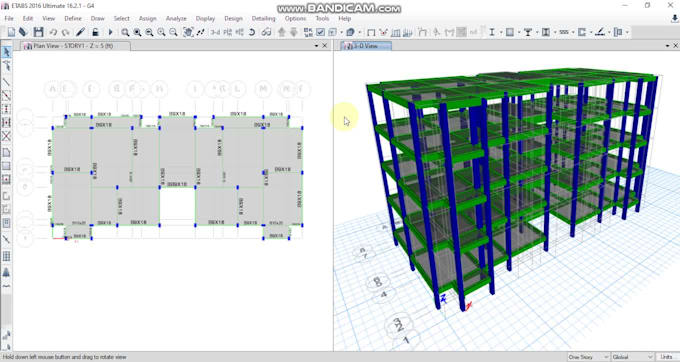Click the Undo arrow in toolbar

[x=53, y=32]
